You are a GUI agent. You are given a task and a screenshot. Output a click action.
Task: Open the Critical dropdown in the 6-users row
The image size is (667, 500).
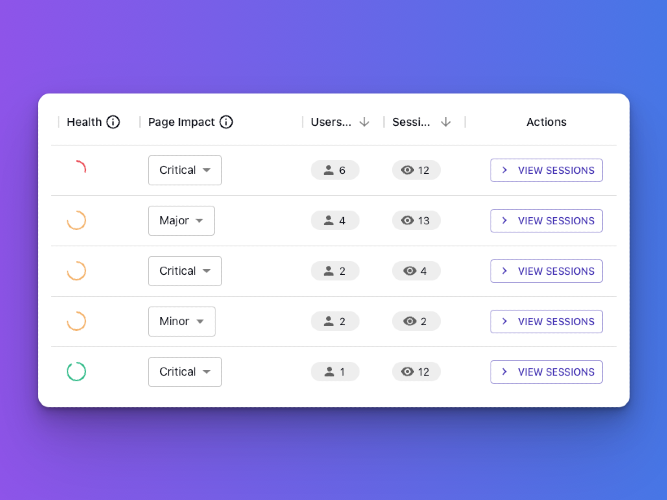click(185, 170)
